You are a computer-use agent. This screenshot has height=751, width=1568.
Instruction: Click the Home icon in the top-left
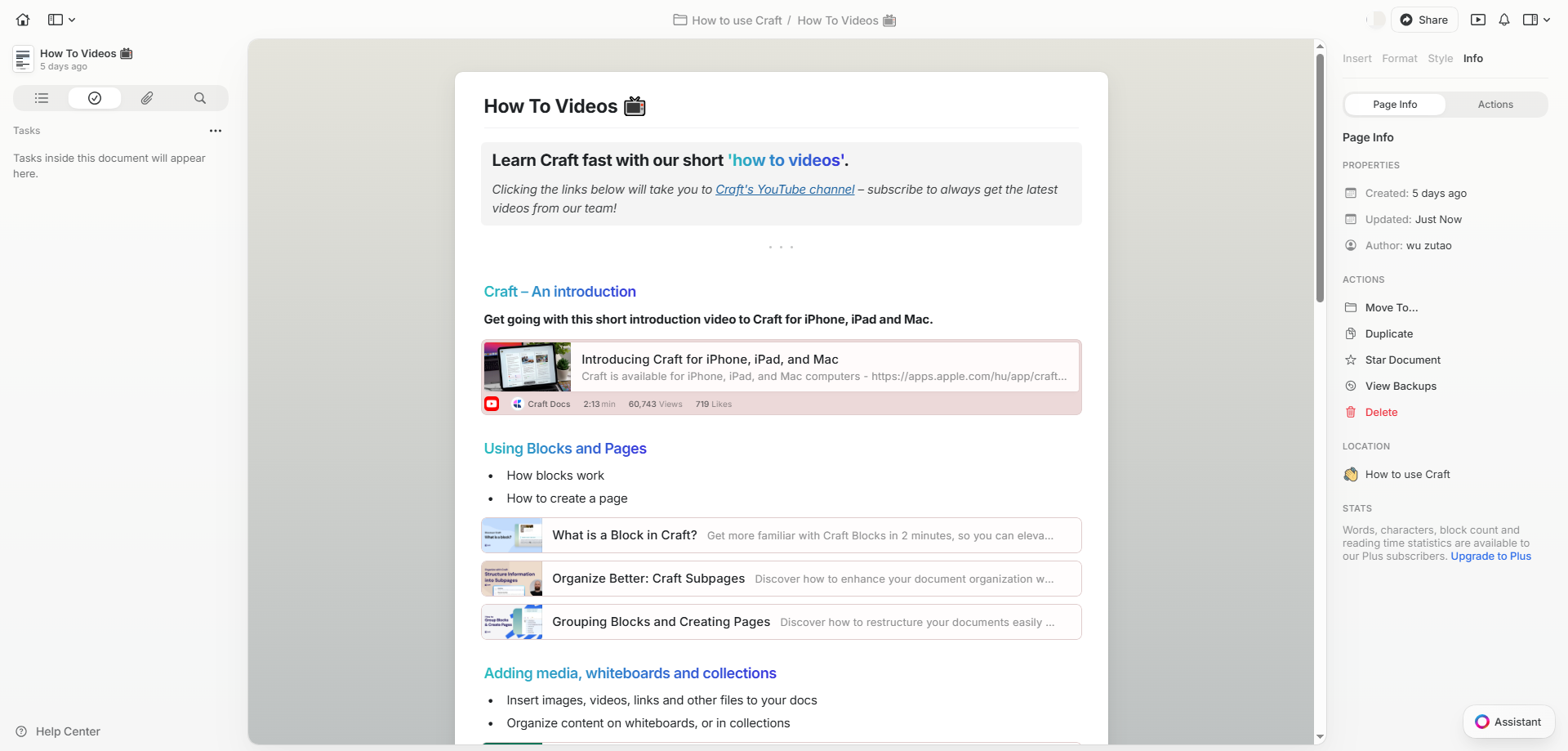[22, 20]
